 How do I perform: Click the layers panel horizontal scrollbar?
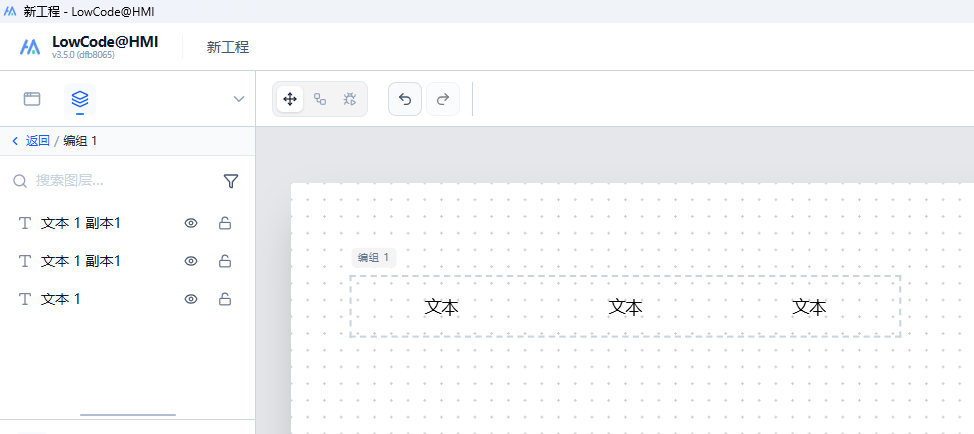(x=127, y=415)
